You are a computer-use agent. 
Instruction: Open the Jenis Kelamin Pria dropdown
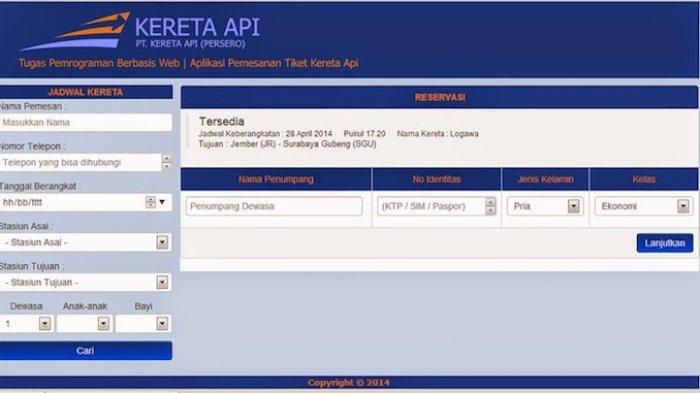point(545,206)
